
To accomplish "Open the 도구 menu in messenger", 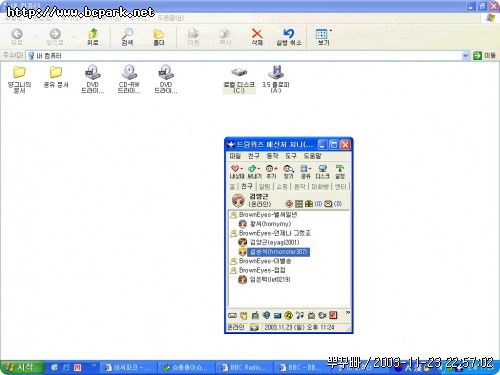I will [291, 156].
